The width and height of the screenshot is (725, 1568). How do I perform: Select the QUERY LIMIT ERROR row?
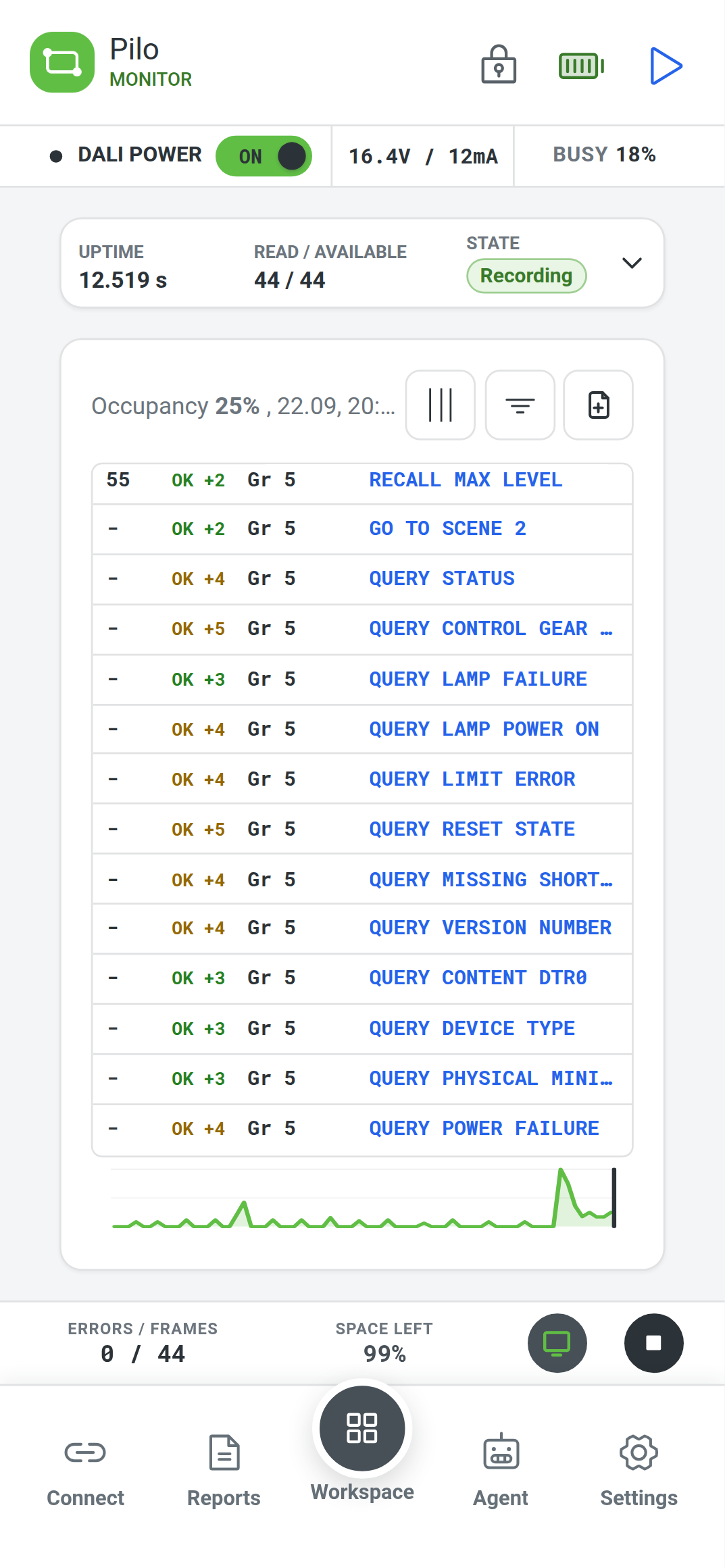coord(362,780)
